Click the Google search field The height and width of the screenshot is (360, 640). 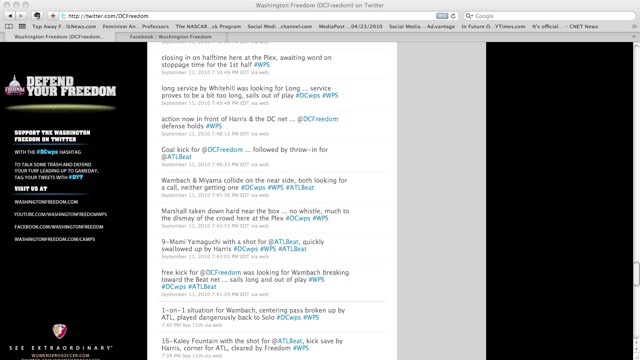point(549,16)
